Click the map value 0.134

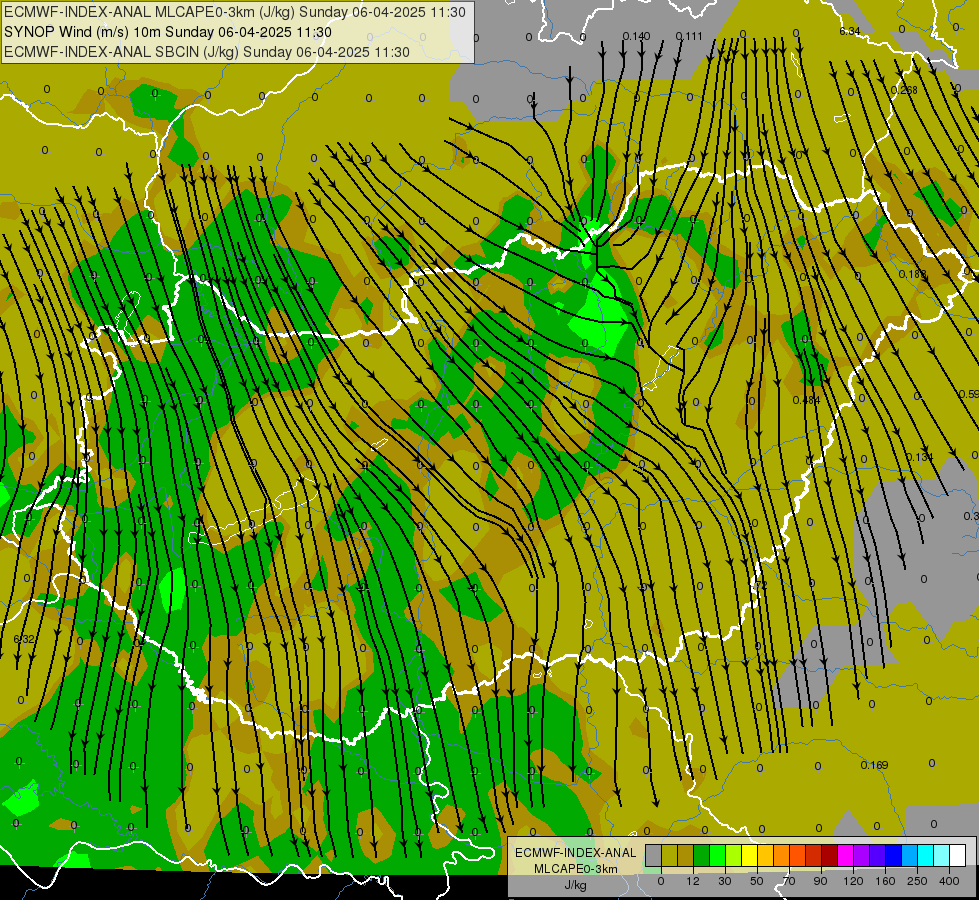(920, 457)
